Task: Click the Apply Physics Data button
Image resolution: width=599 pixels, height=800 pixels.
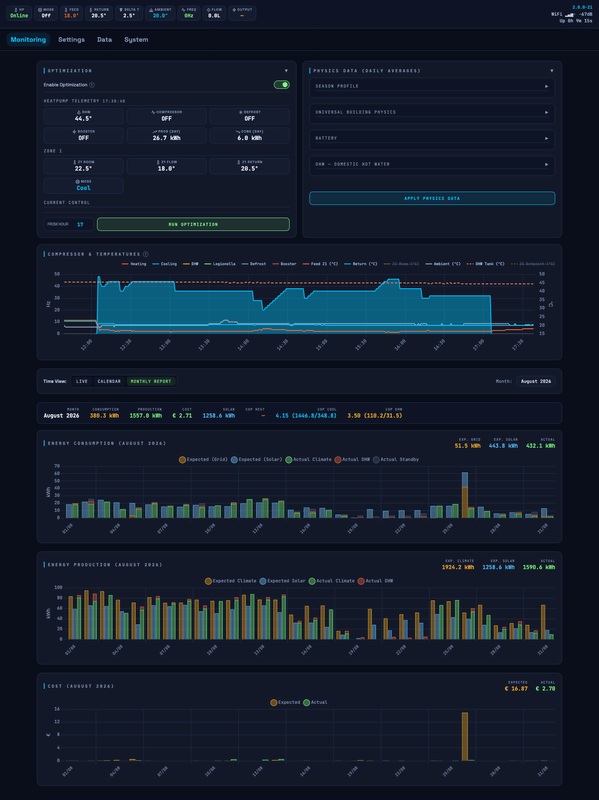Action: click(432, 198)
